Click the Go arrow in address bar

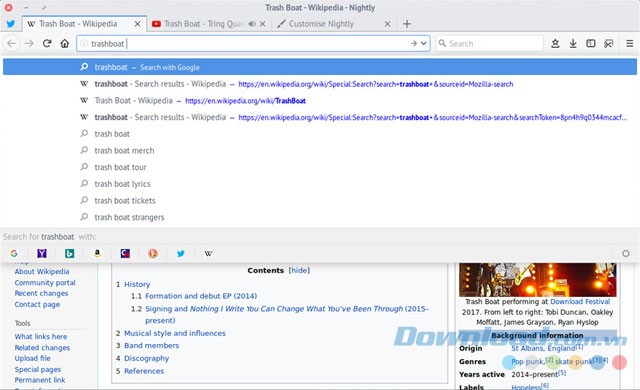(414, 43)
